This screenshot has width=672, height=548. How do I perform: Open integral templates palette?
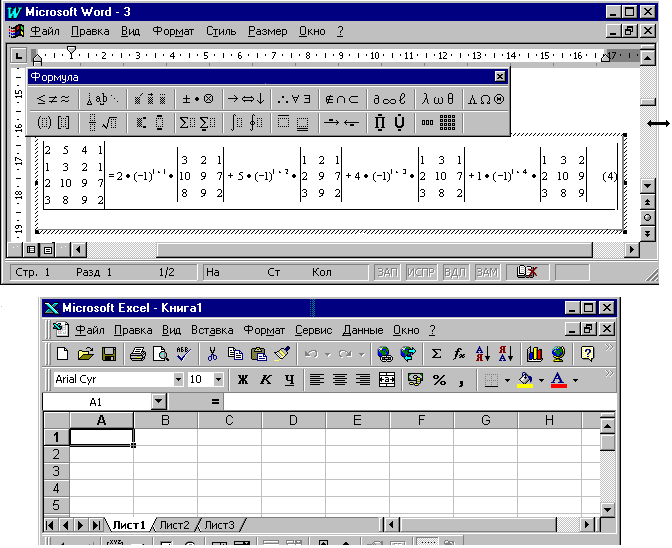point(246,123)
